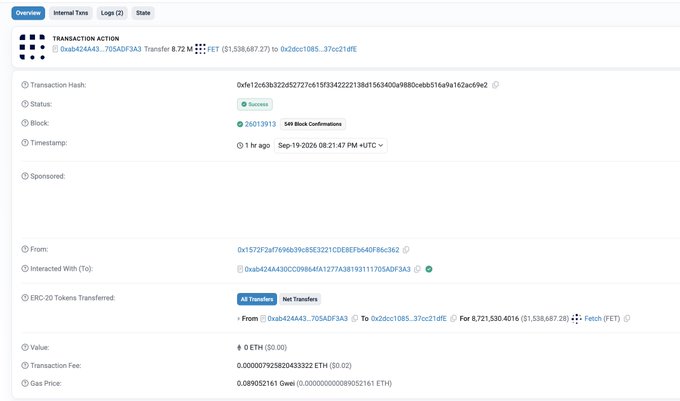Click the Block help icon
Screen dimensions: 680x401
click(25, 123)
